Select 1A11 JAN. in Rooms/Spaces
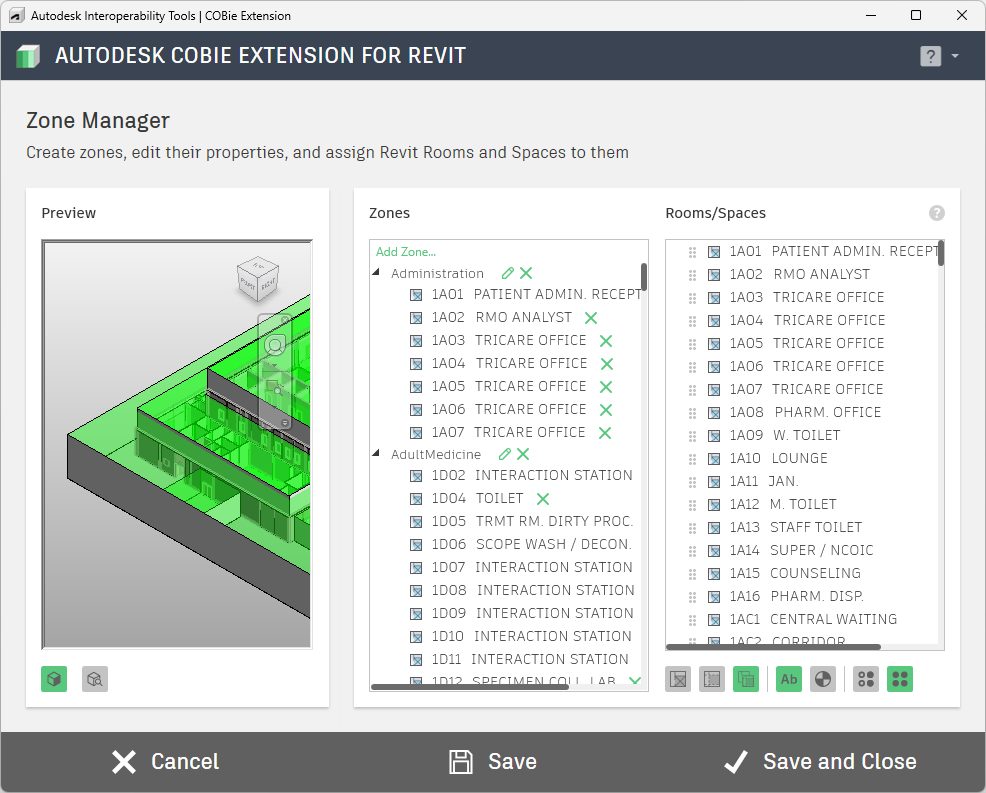 [753, 482]
